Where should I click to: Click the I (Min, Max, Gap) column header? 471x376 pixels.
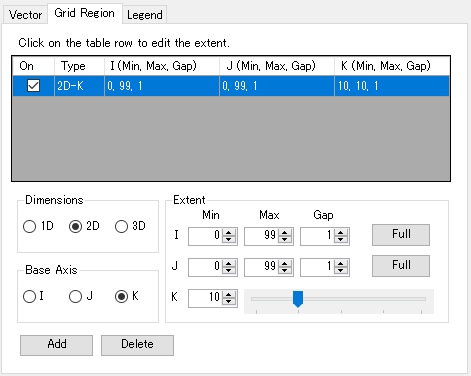pyautogui.click(x=162, y=66)
